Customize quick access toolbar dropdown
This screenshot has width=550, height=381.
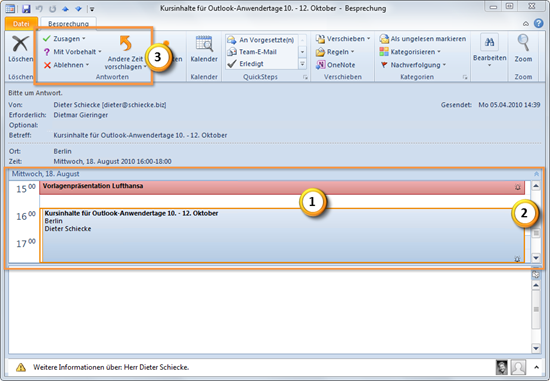(92, 9)
